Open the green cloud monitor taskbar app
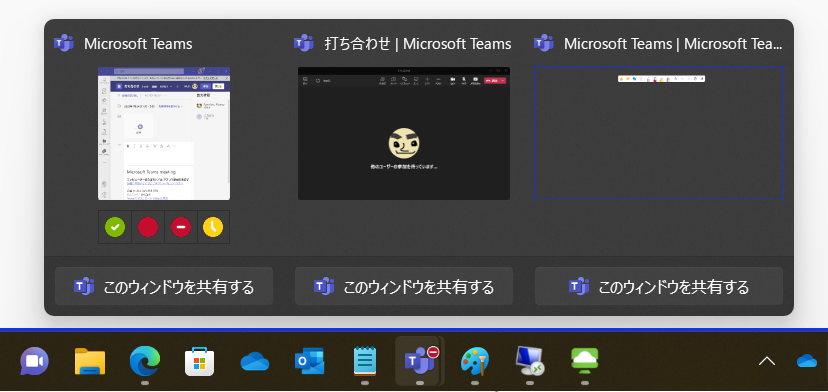Viewport: 828px width, 392px height. tap(585, 362)
